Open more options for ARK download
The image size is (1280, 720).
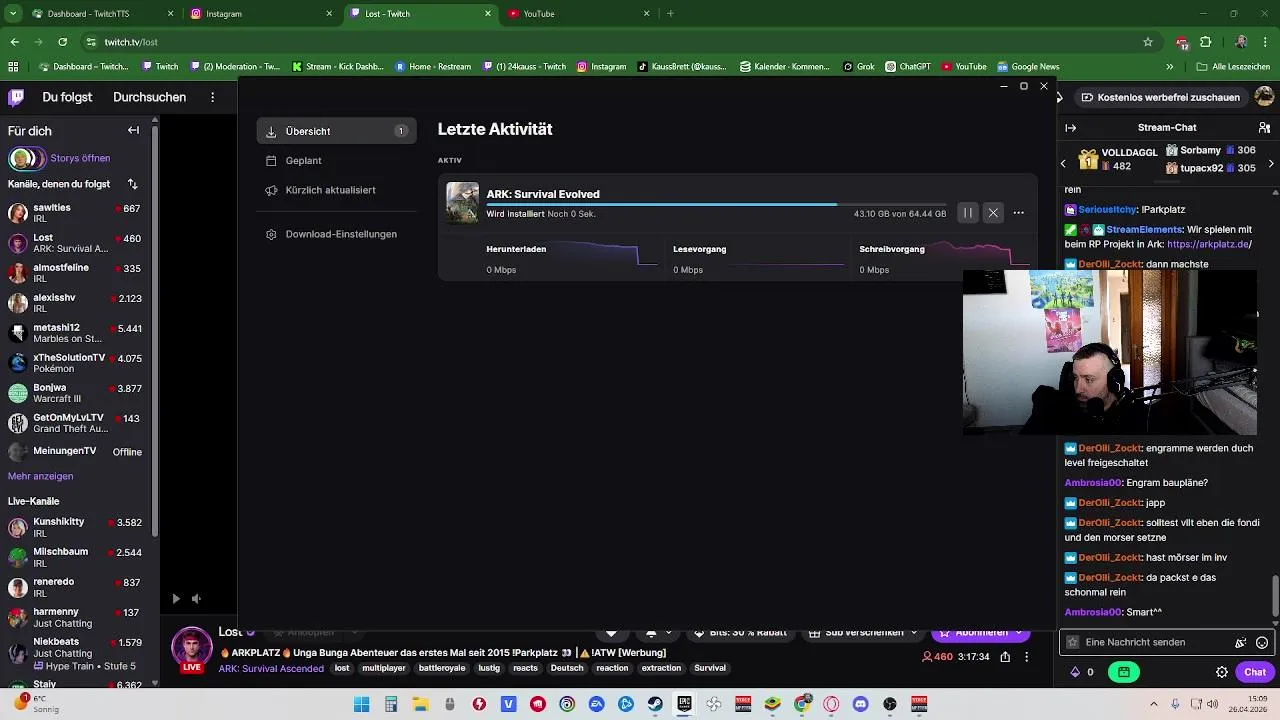click(x=1018, y=213)
